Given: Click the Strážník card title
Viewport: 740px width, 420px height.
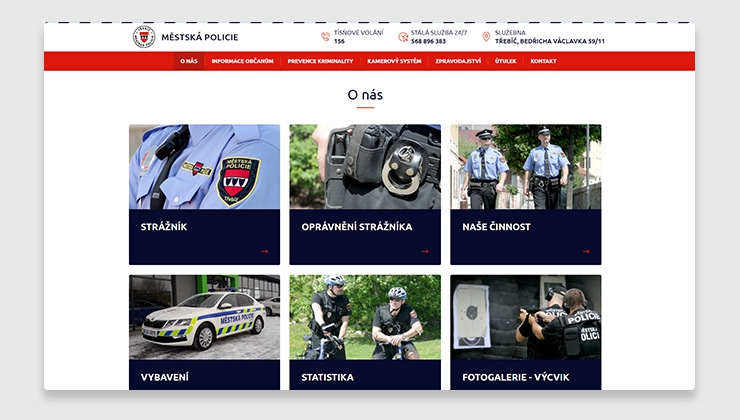Looking at the screenshot, I should 164,227.
